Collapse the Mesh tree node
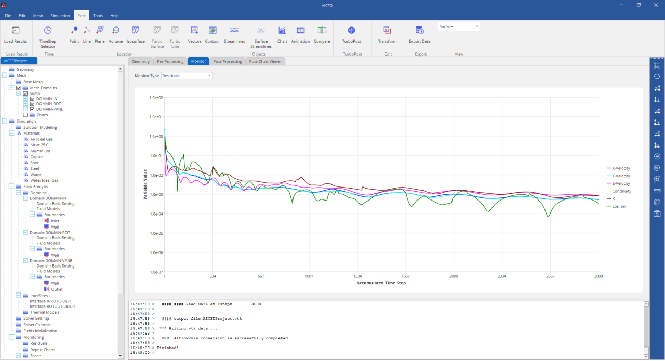This screenshot has width=665, height=361. [5, 75]
